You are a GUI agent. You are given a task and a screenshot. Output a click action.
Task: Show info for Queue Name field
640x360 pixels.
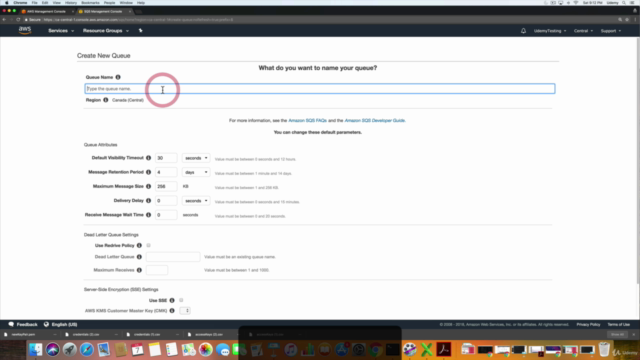point(118,77)
